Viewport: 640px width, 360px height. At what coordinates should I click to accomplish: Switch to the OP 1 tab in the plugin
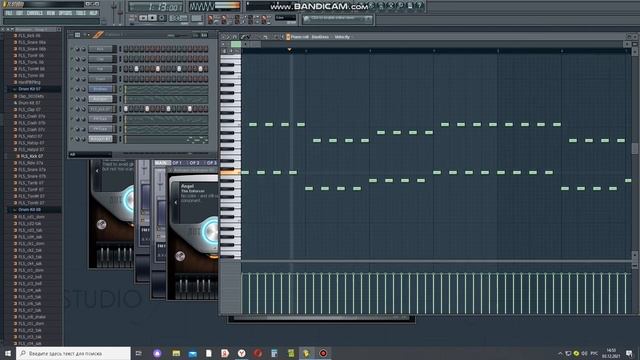pyautogui.click(x=177, y=163)
